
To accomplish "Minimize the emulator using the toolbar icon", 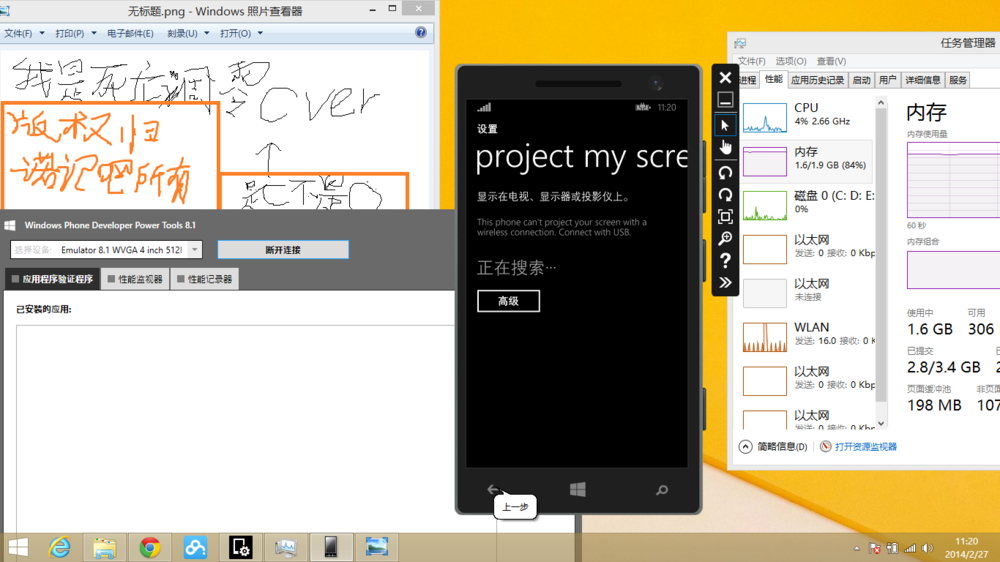I will pos(725,100).
